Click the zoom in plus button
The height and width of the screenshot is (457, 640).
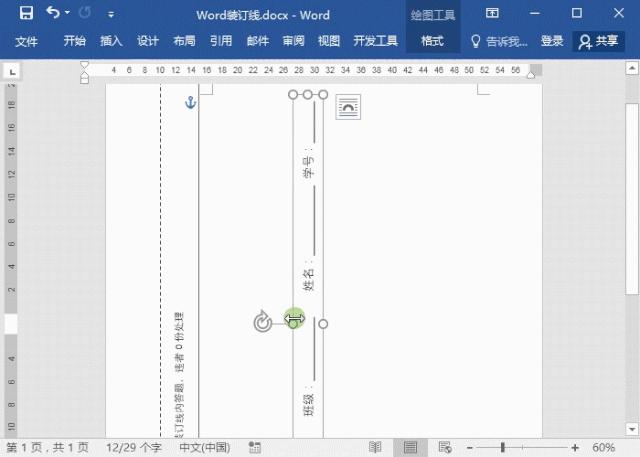tap(575, 448)
